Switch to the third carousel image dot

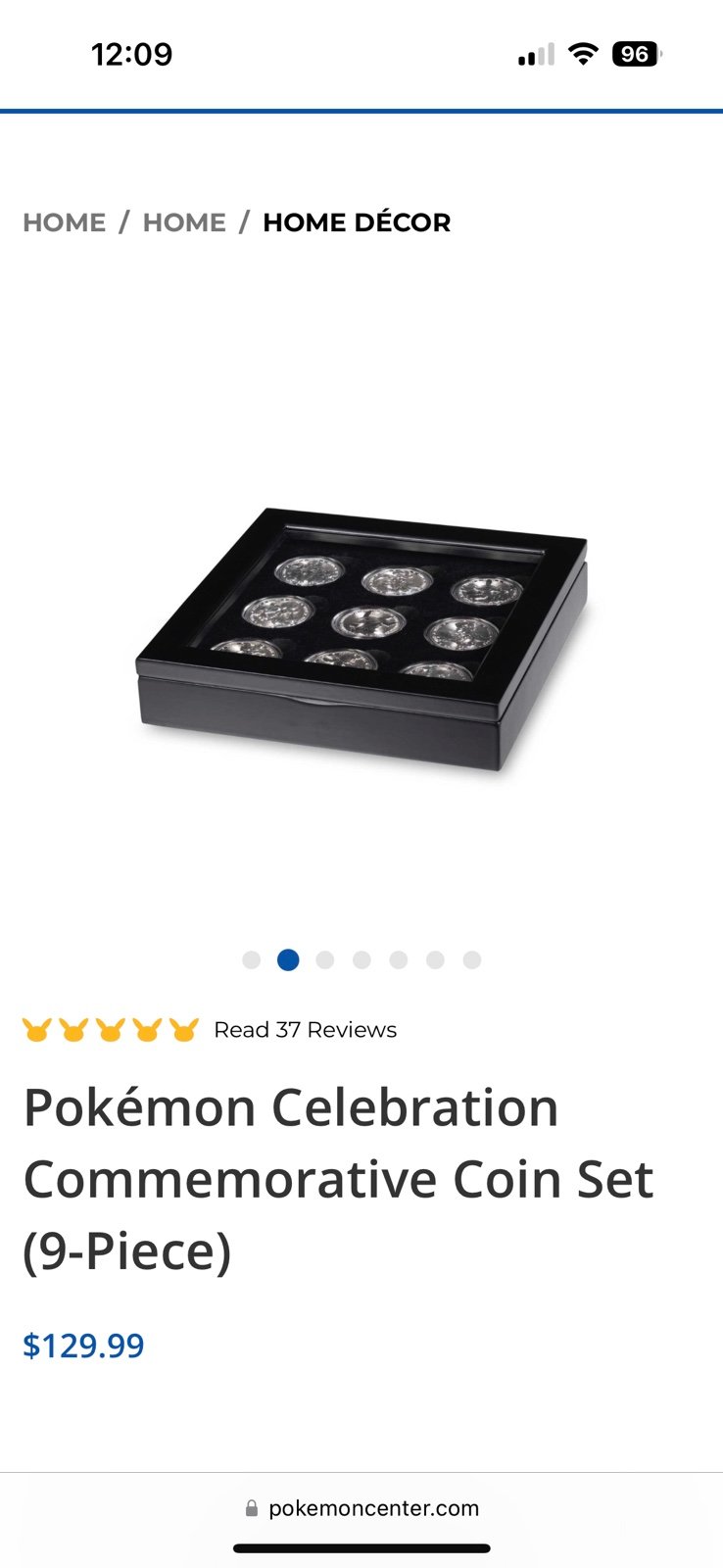pyautogui.click(x=325, y=960)
